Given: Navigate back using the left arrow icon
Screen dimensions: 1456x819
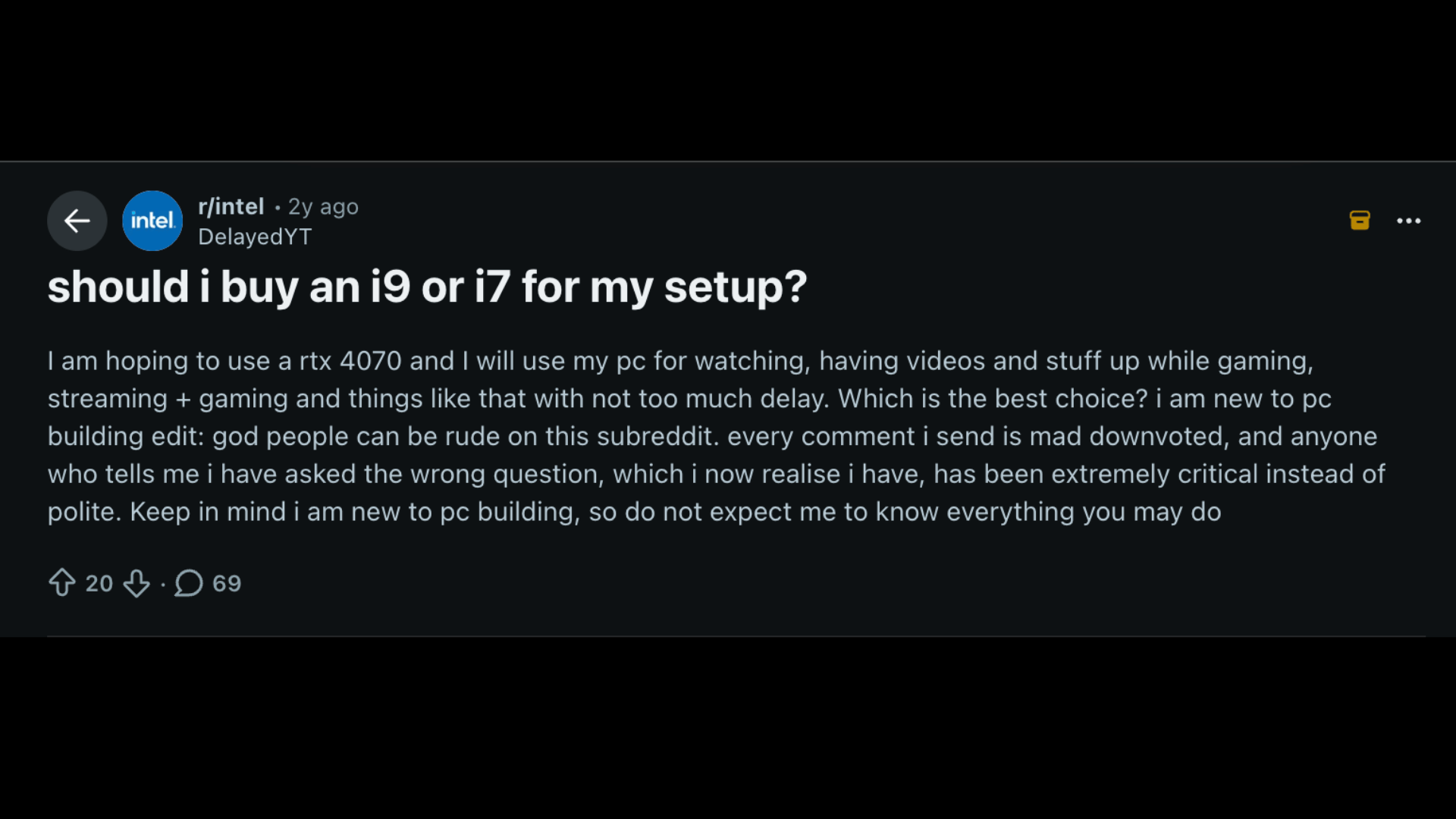Looking at the screenshot, I should click(77, 221).
